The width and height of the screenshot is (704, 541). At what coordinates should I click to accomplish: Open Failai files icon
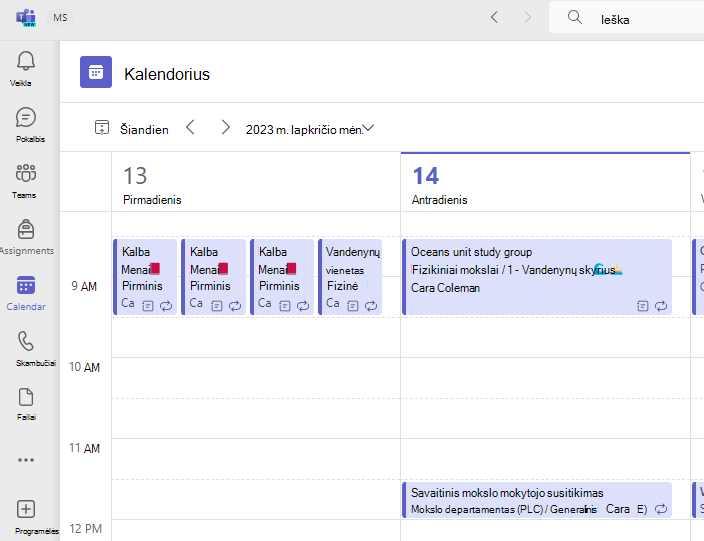pyautogui.click(x=26, y=397)
